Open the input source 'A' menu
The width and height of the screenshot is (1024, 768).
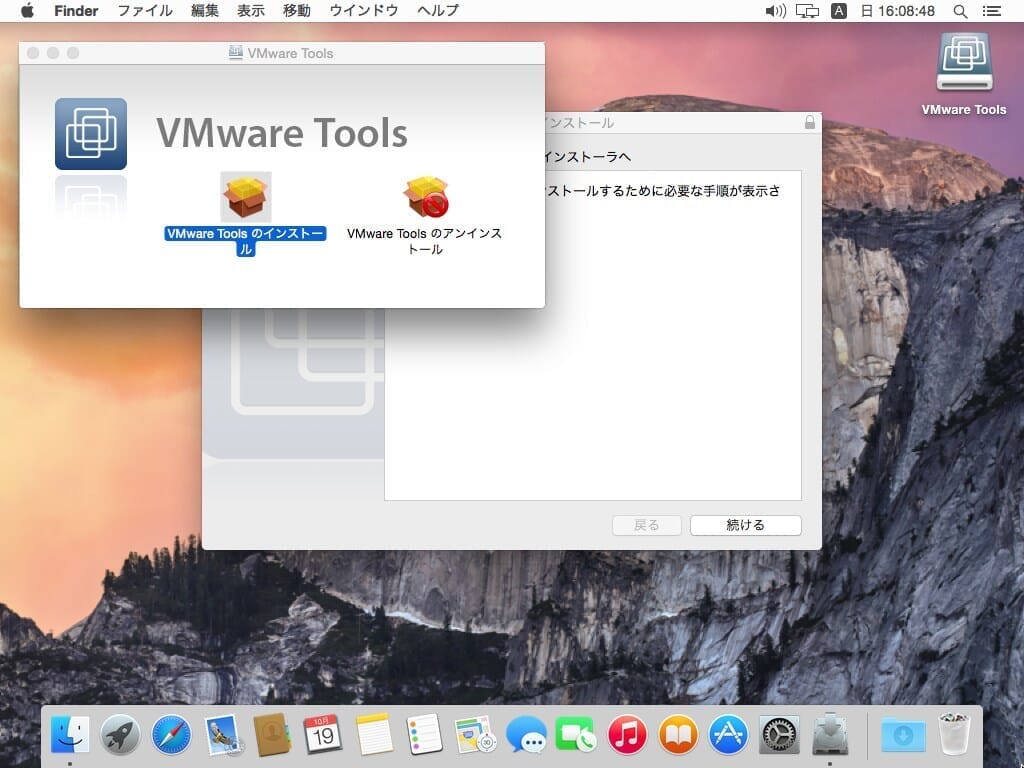pos(839,11)
